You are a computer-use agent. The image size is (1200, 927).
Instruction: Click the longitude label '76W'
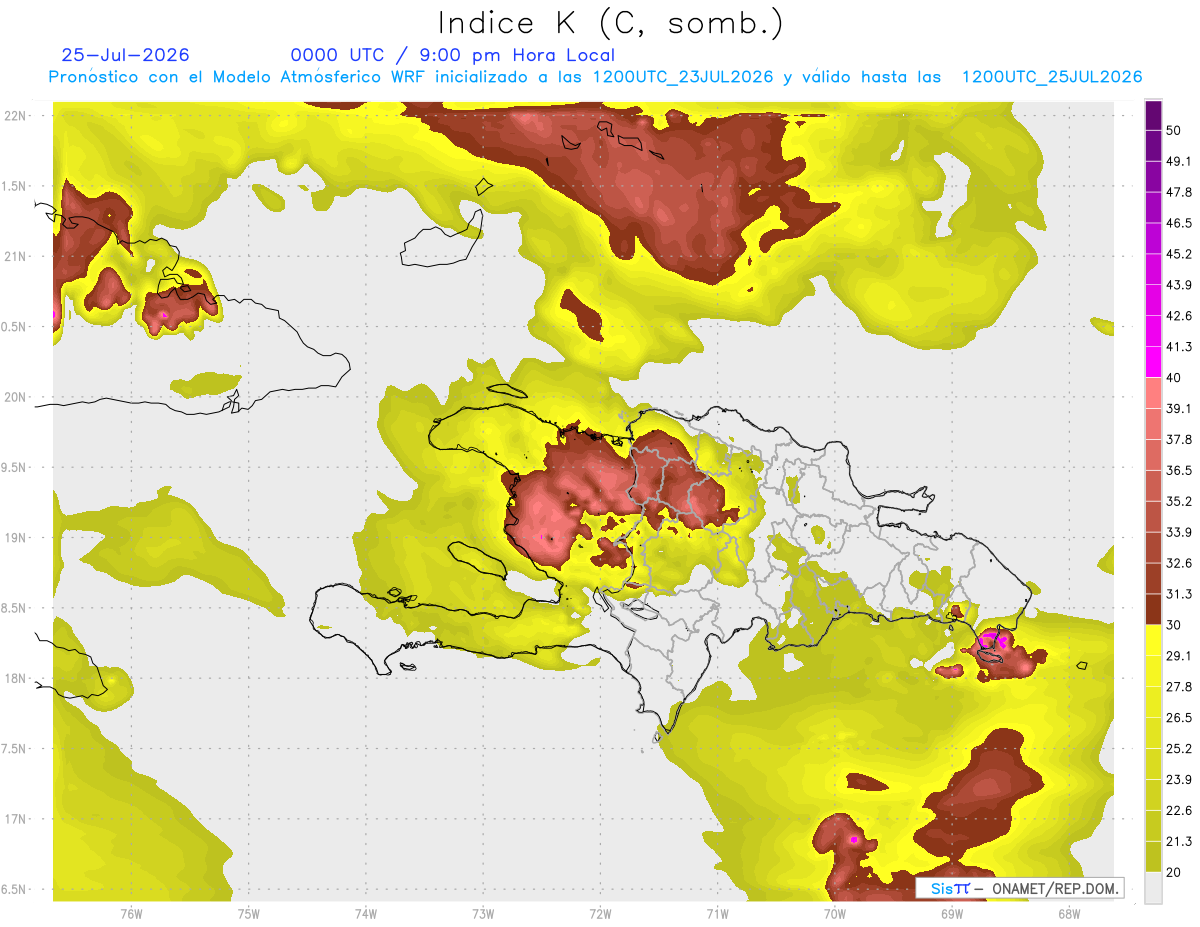click(x=131, y=912)
